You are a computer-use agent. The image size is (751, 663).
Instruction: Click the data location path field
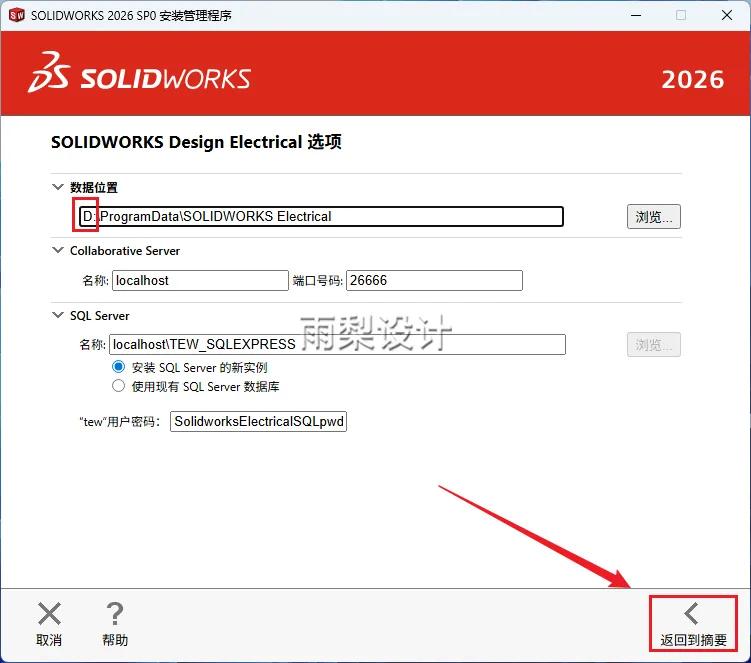click(x=321, y=217)
